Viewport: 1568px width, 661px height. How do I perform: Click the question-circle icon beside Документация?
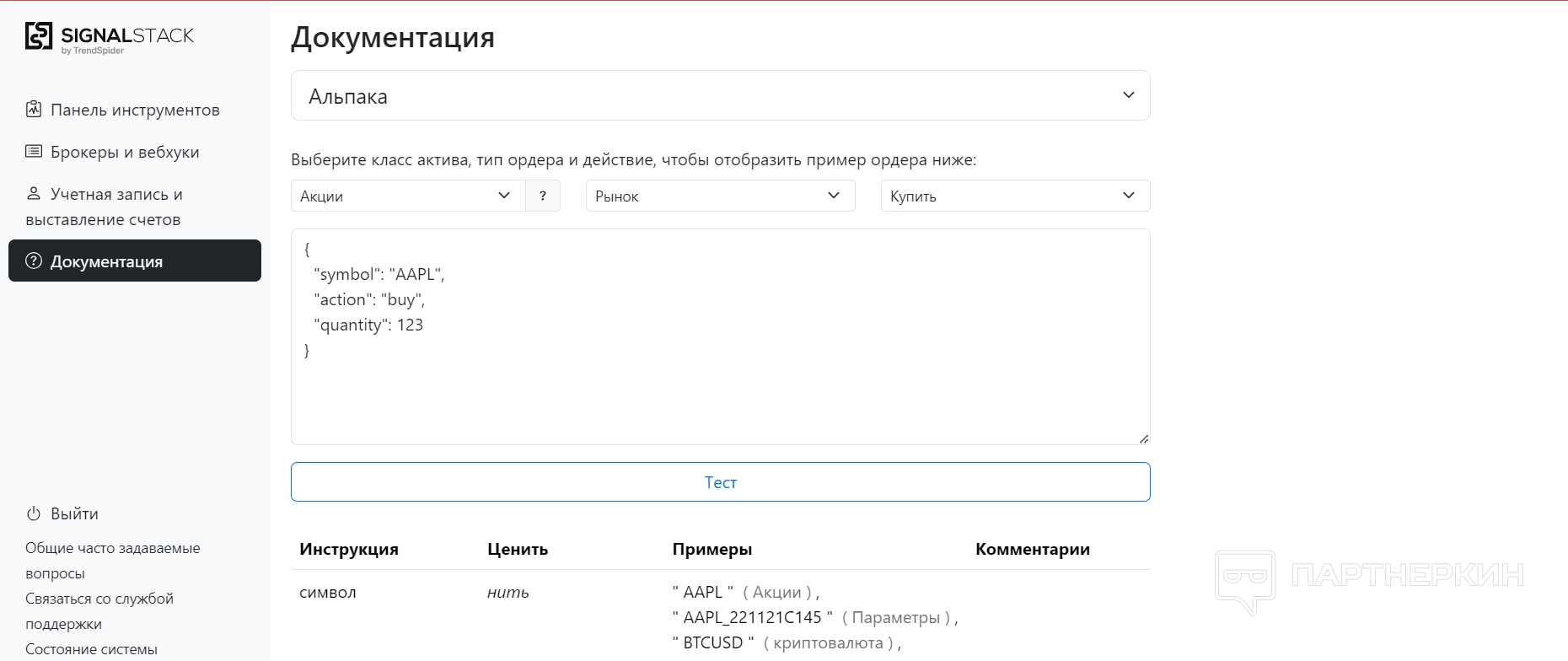click(34, 261)
